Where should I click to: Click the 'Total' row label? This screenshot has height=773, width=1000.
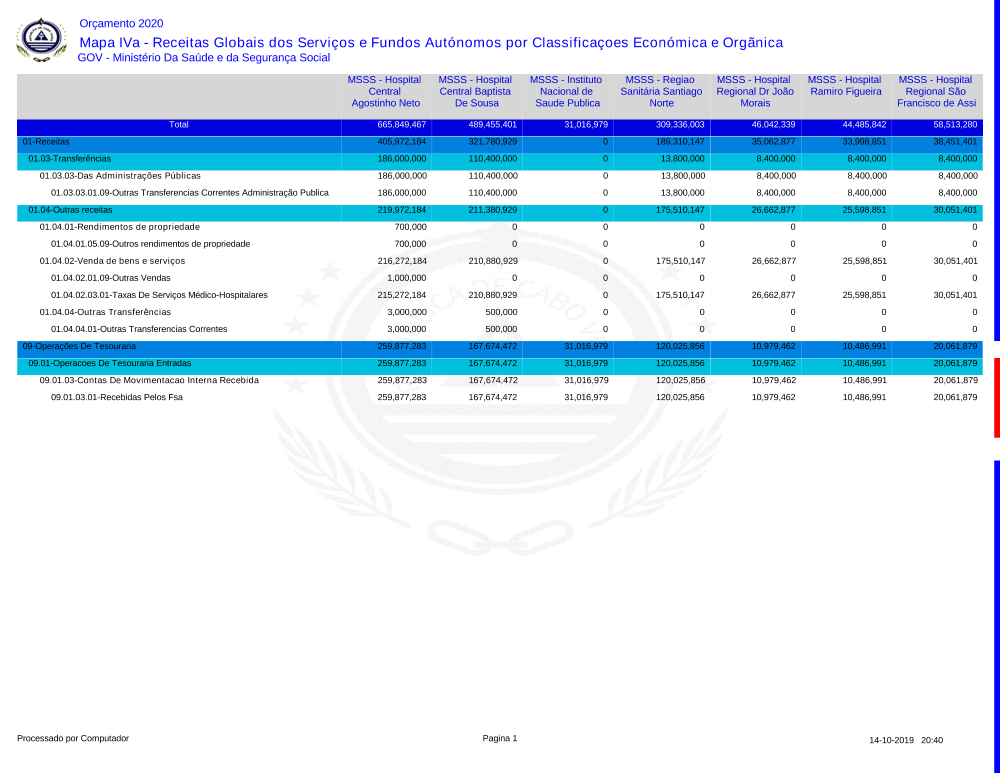click(179, 125)
